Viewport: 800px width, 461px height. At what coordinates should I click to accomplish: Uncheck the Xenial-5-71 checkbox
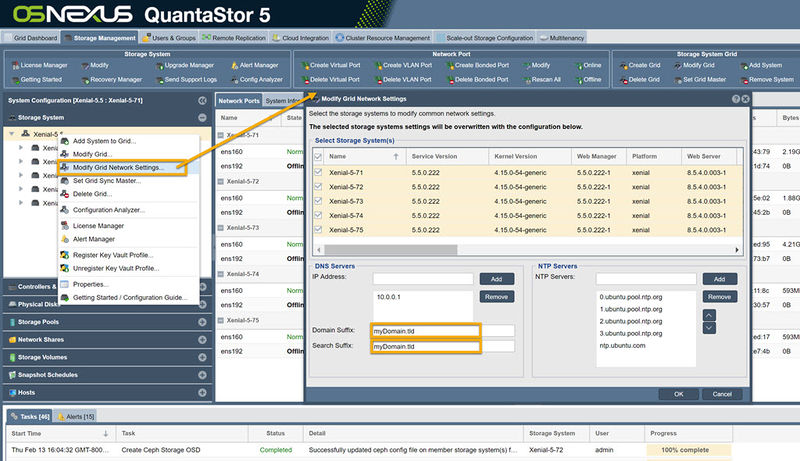[318, 172]
